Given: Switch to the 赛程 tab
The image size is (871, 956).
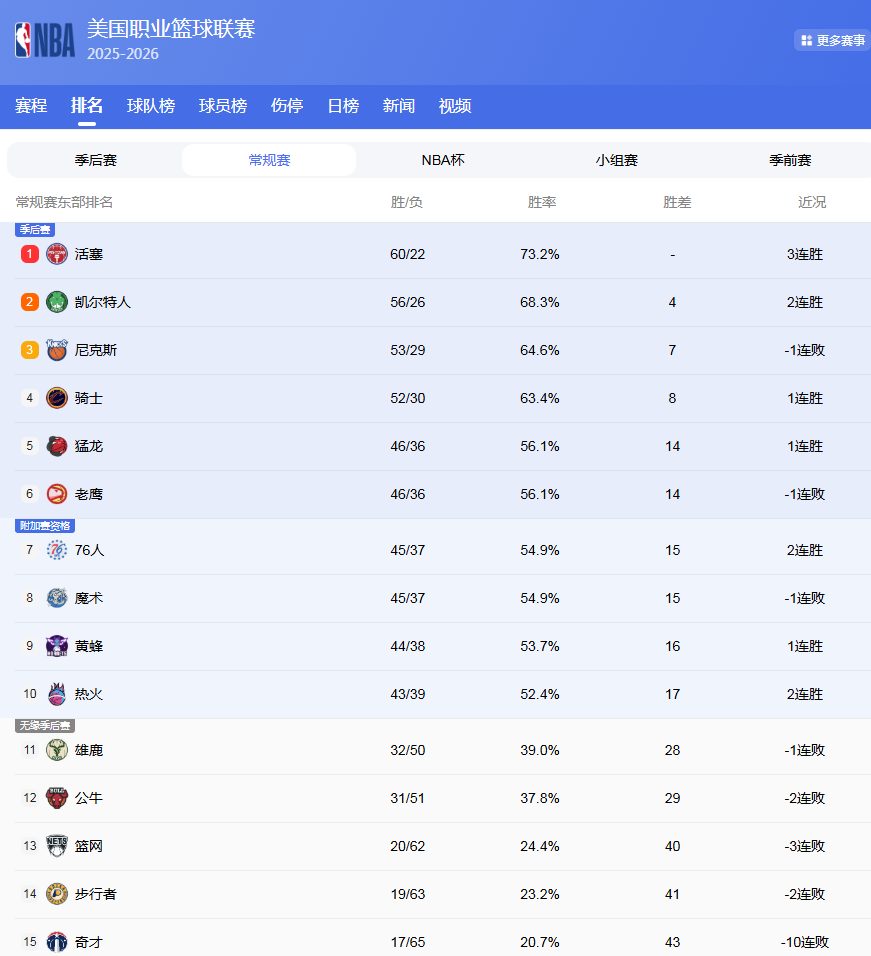Looking at the screenshot, I should click(31, 105).
